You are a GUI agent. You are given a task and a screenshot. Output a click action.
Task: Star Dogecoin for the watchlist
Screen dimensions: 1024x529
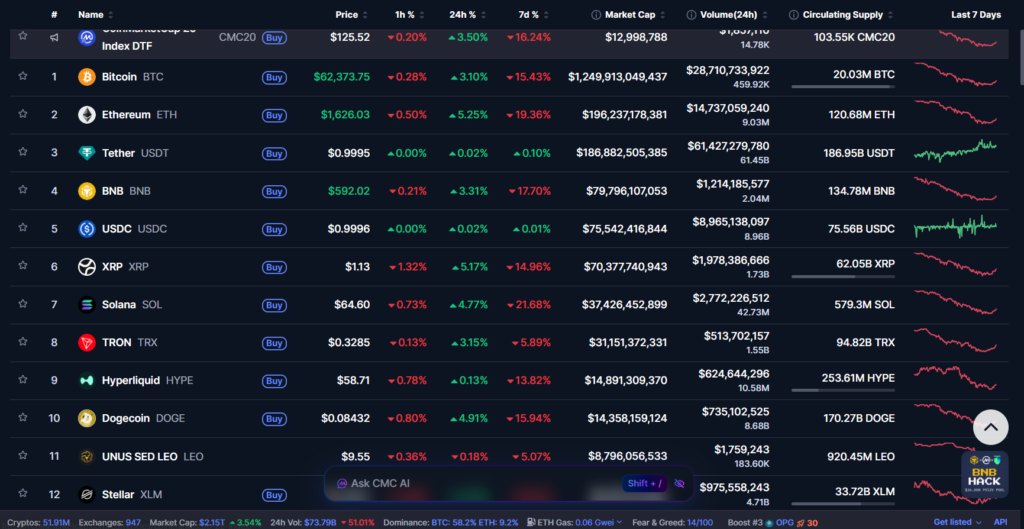pyautogui.click(x=23, y=417)
